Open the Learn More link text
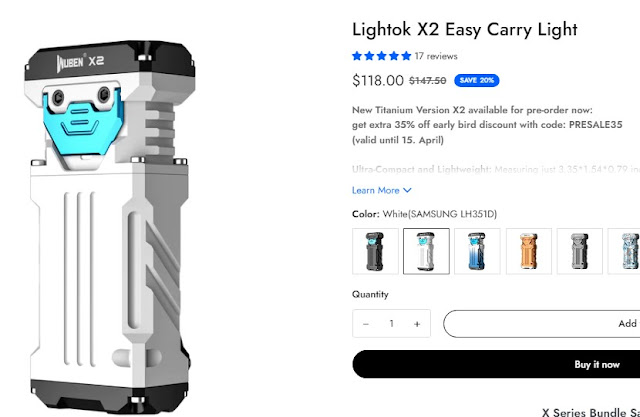The height and width of the screenshot is (417, 640). pyautogui.click(x=376, y=190)
